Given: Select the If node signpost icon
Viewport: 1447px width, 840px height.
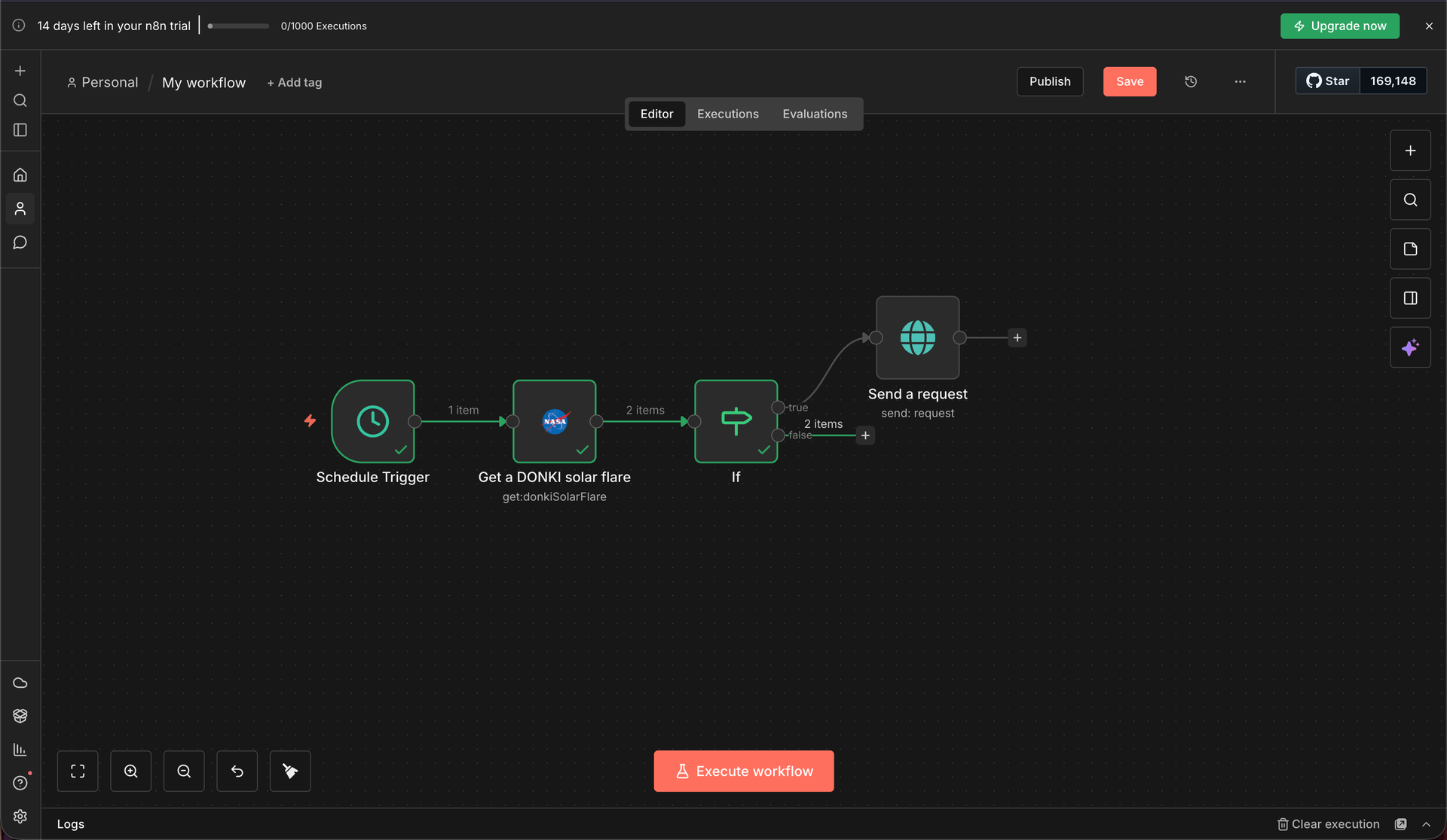Looking at the screenshot, I should [736, 421].
